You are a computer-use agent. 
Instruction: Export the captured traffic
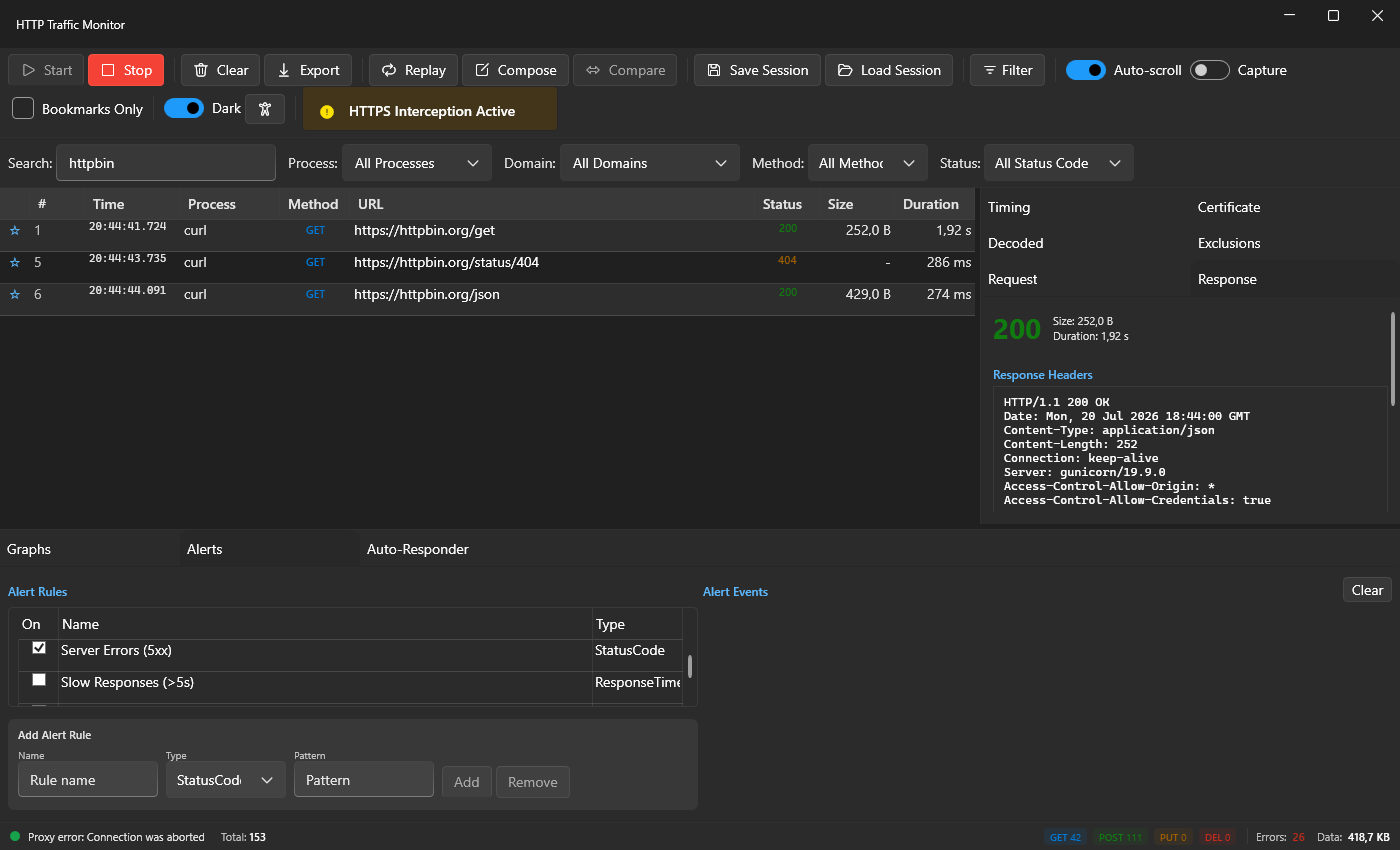pos(308,70)
